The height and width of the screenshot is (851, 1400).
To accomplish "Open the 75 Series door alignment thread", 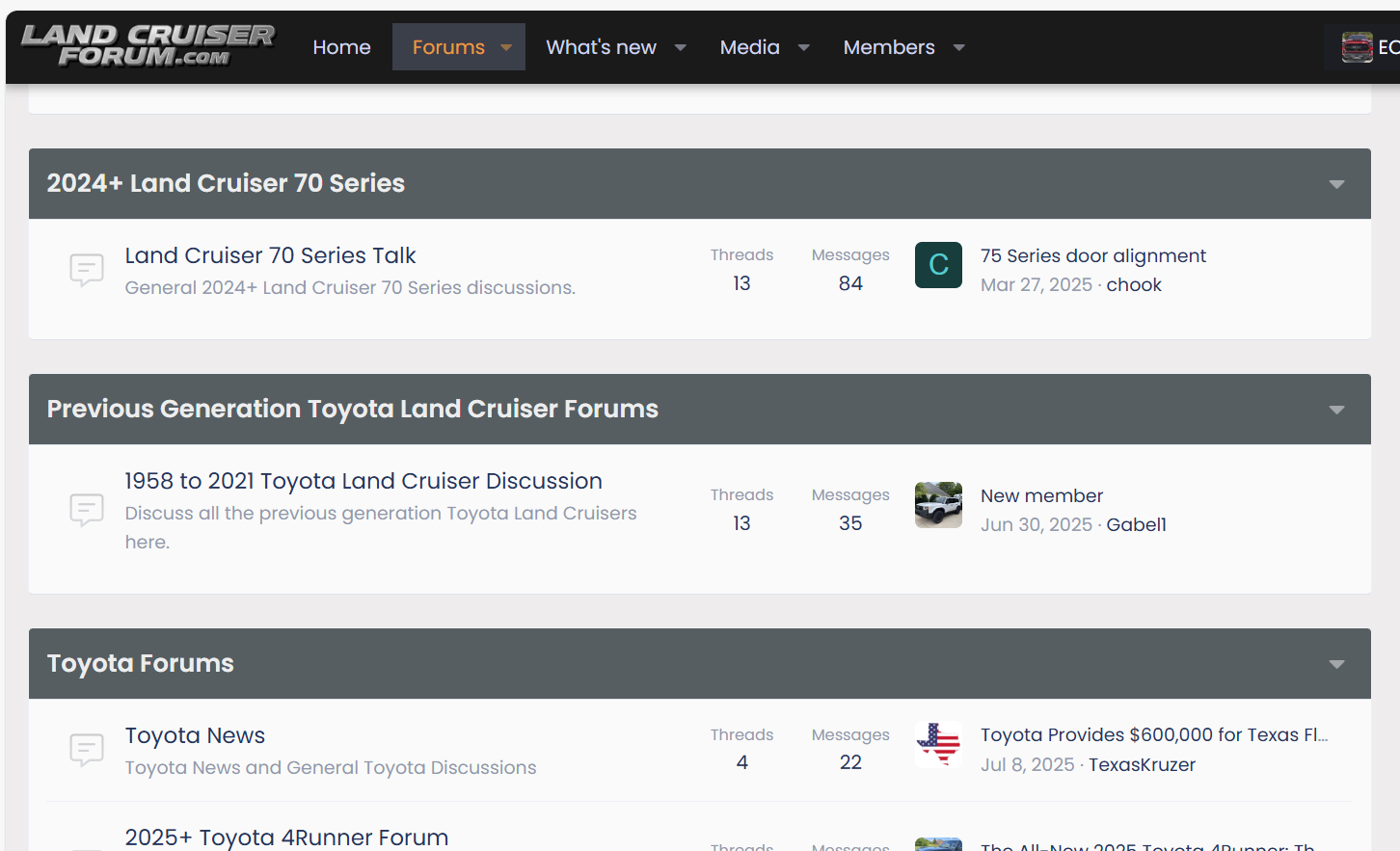I will coord(1093,255).
